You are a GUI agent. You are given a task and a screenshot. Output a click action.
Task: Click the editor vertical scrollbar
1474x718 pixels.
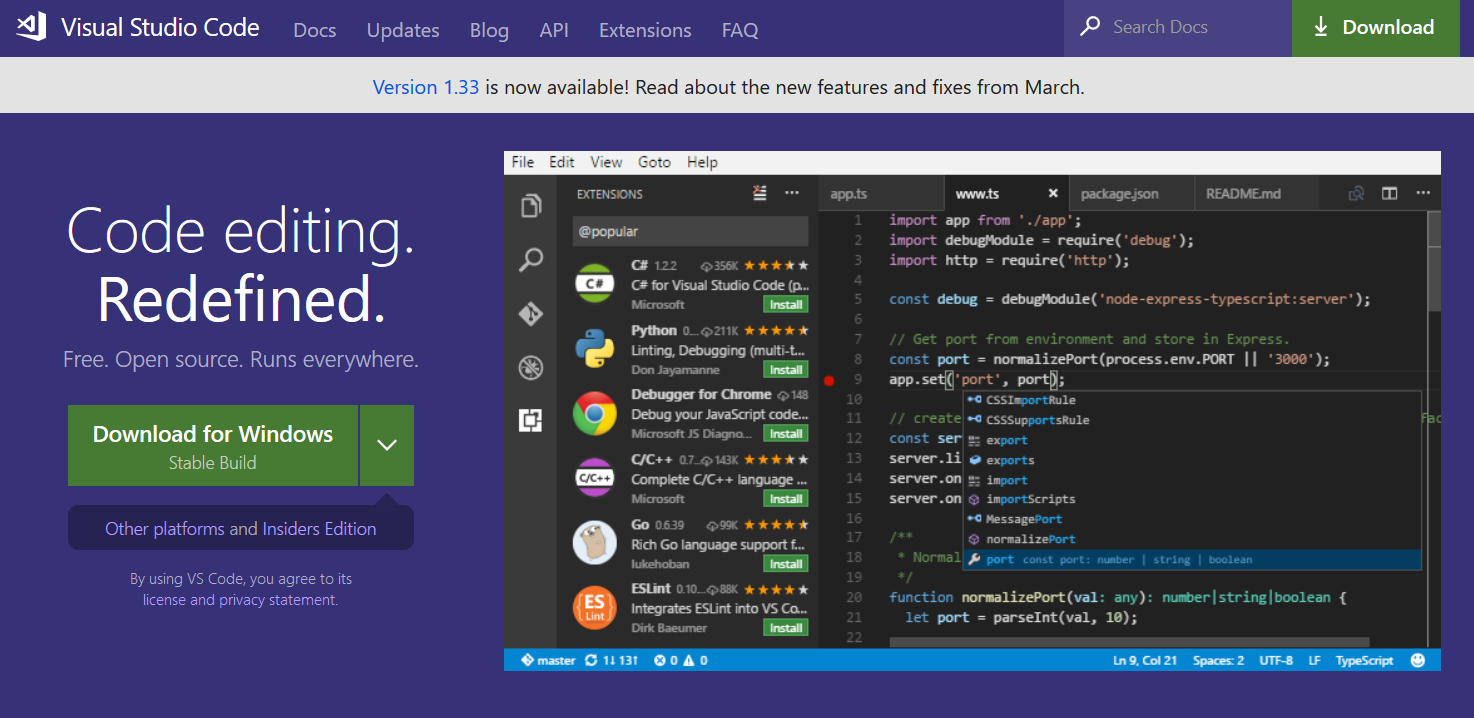(1434, 262)
